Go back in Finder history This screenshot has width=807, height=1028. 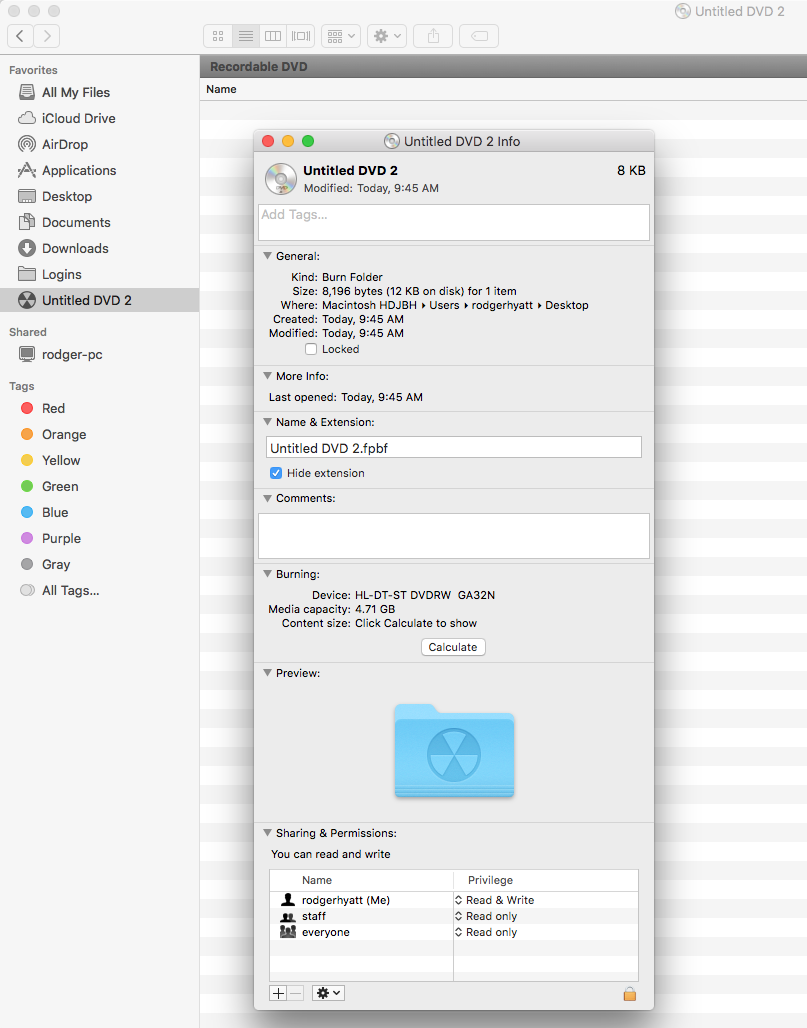pos(20,36)
